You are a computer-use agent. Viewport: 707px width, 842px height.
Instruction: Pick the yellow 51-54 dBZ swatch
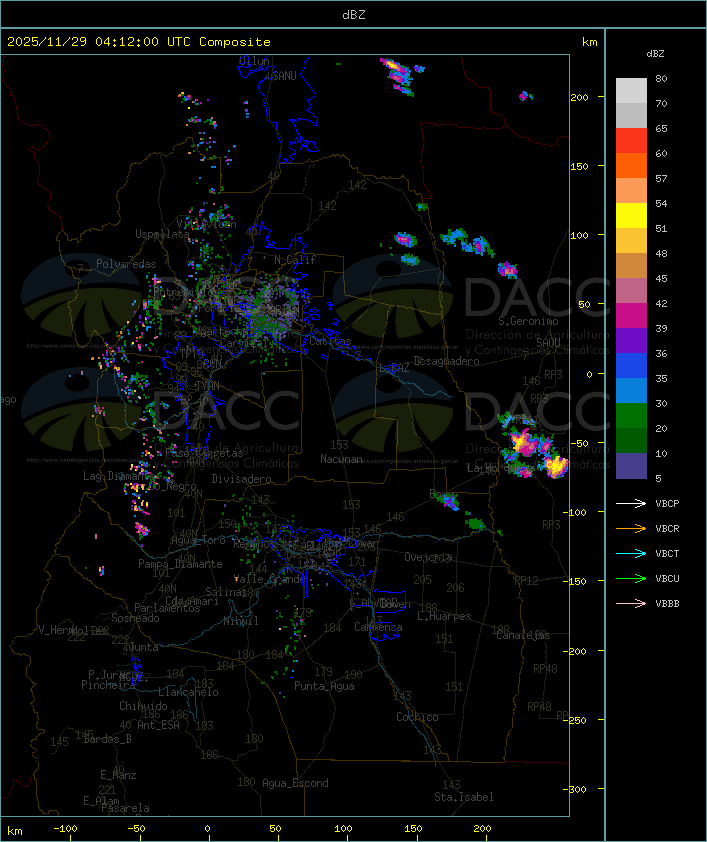click(631, 215)
